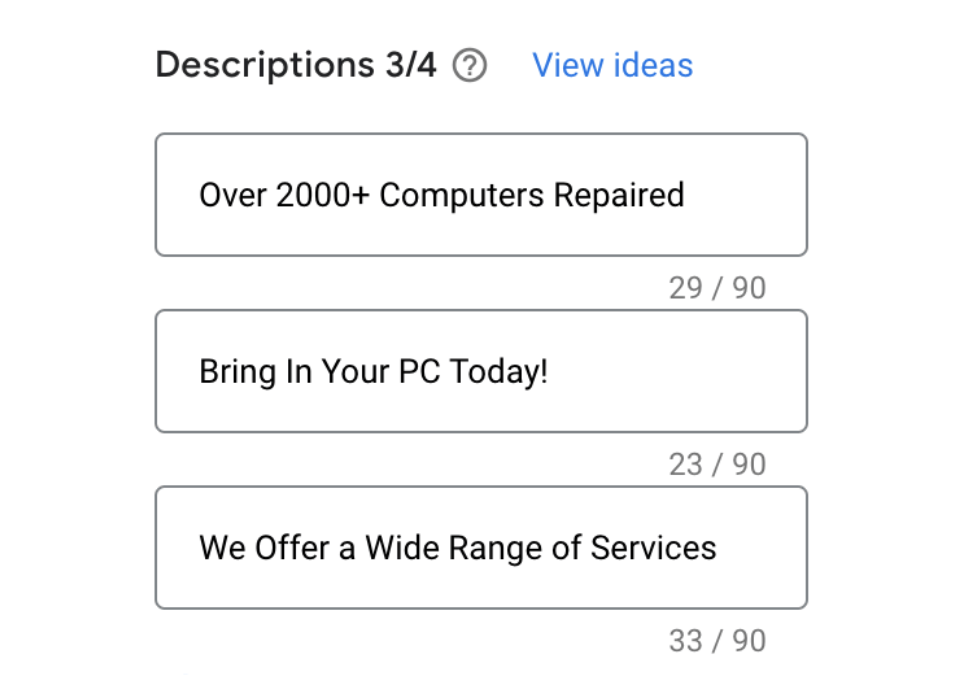This screenshot has height=696, width=954.
Task: Click the help icon beside Descriptions
Action: click(469, 66)
